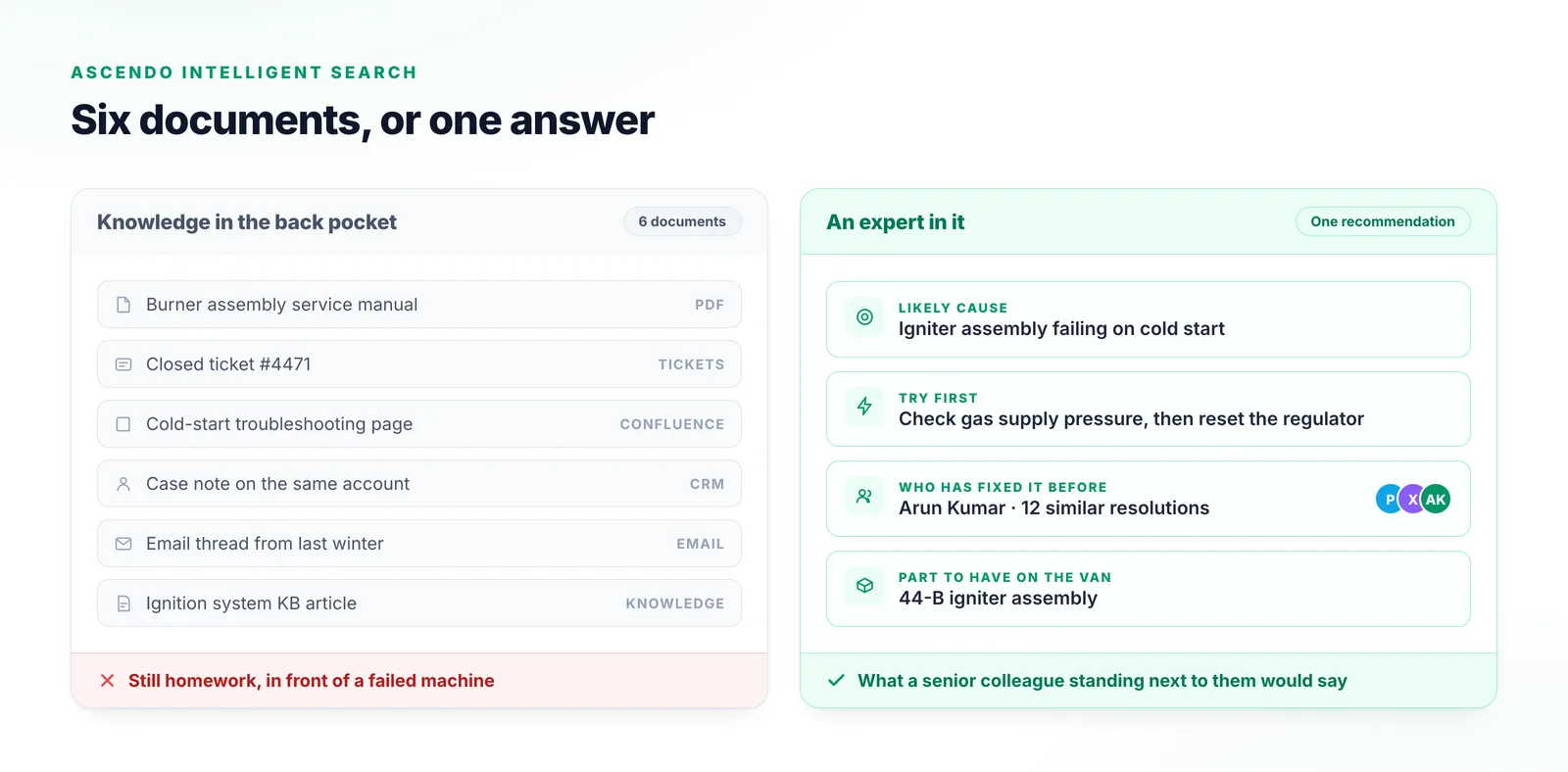Click the PDF file icon beside Burner assembly manual
1568x772 pixels.
point(123,305)
